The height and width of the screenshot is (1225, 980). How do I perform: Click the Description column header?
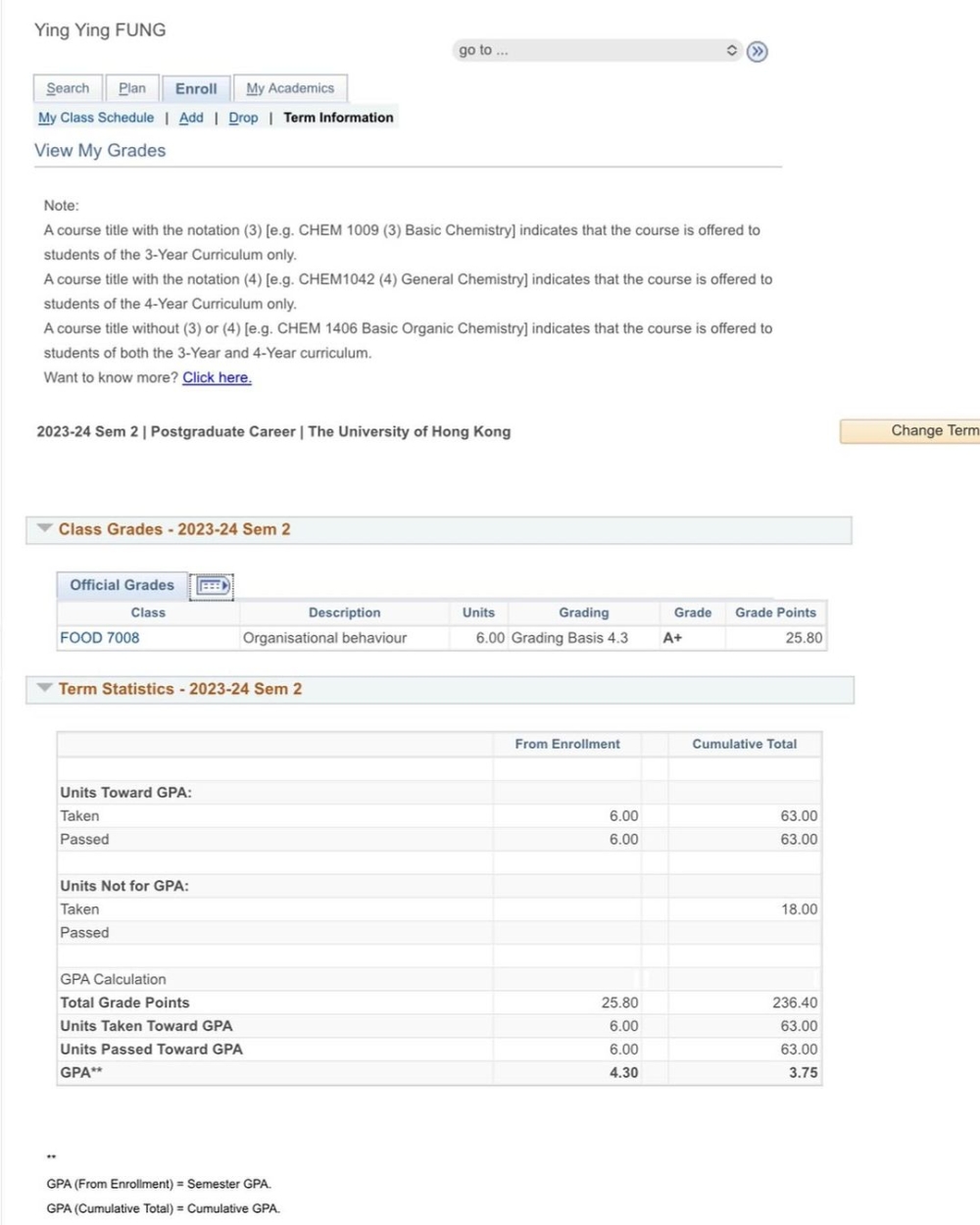pyautogui.click(x=344, y=612)
